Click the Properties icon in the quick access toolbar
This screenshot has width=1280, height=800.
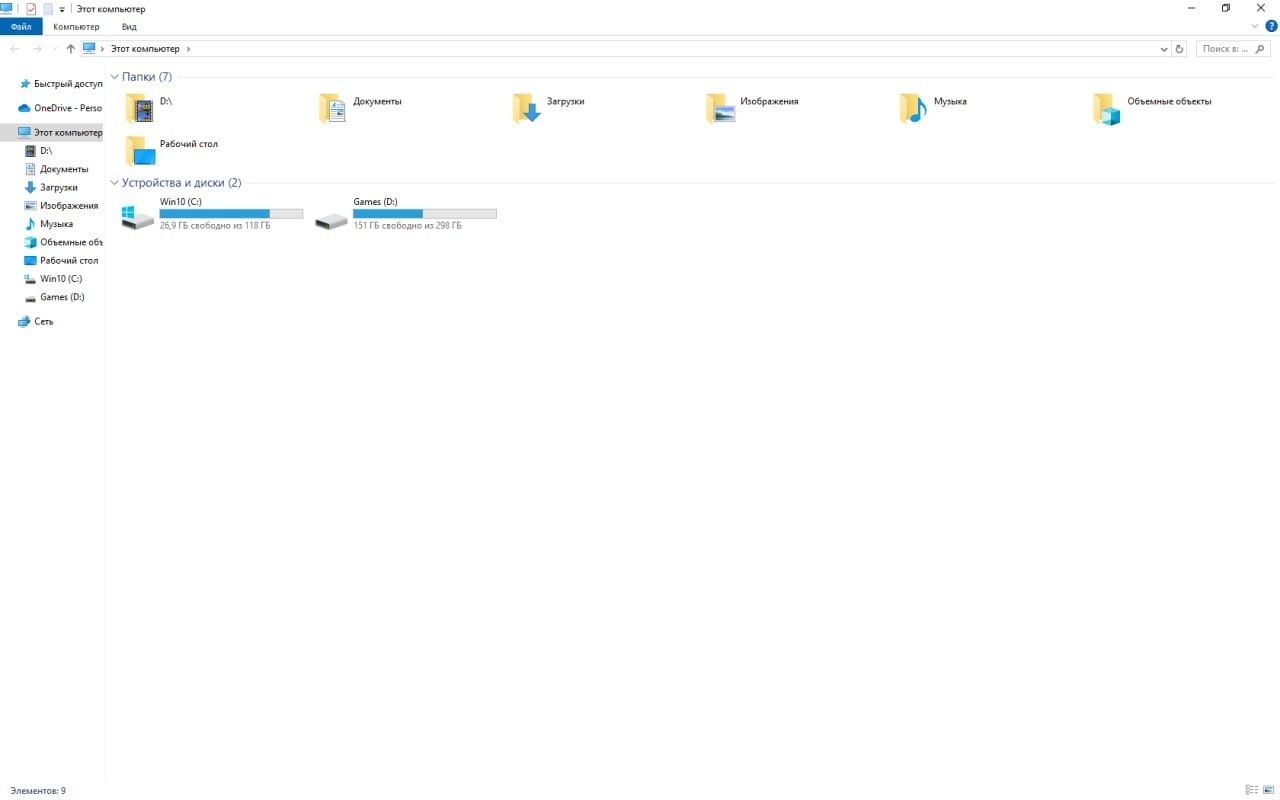[31, 9]
